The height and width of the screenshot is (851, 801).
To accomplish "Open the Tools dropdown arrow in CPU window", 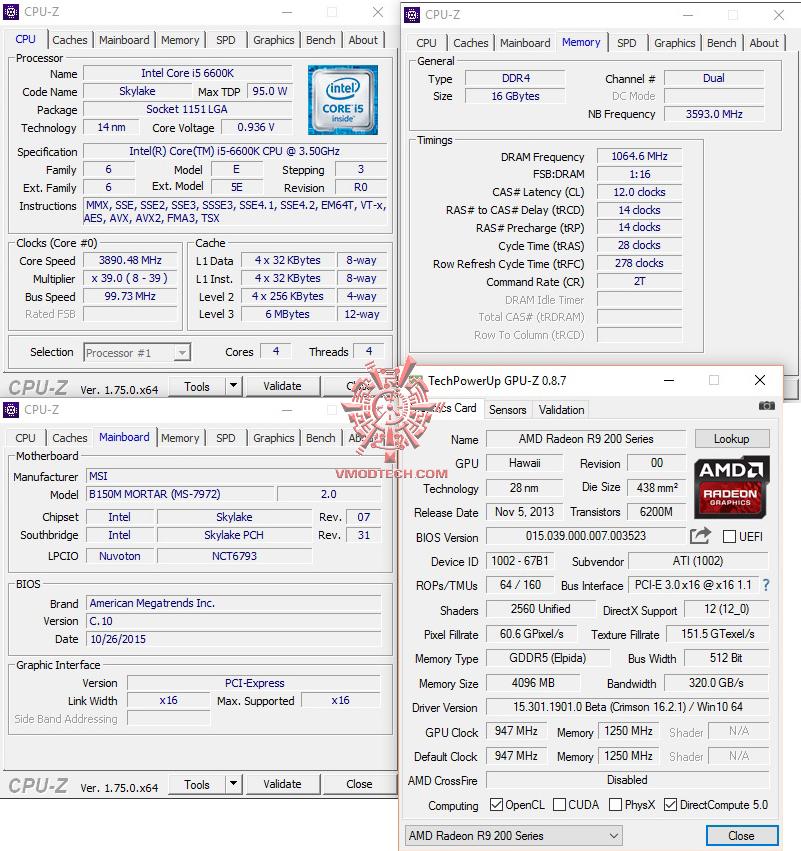I will click(233, 386).
